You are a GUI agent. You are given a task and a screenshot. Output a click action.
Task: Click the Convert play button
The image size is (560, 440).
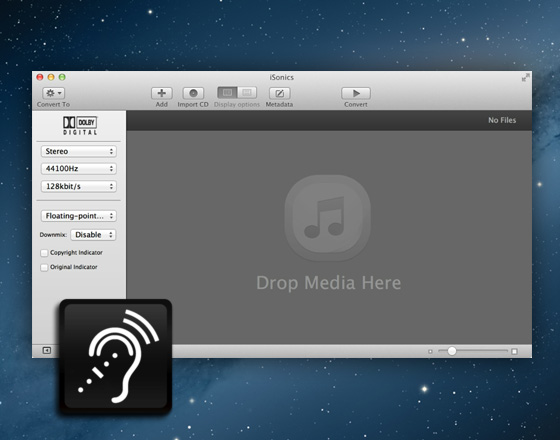coord(356,93)
